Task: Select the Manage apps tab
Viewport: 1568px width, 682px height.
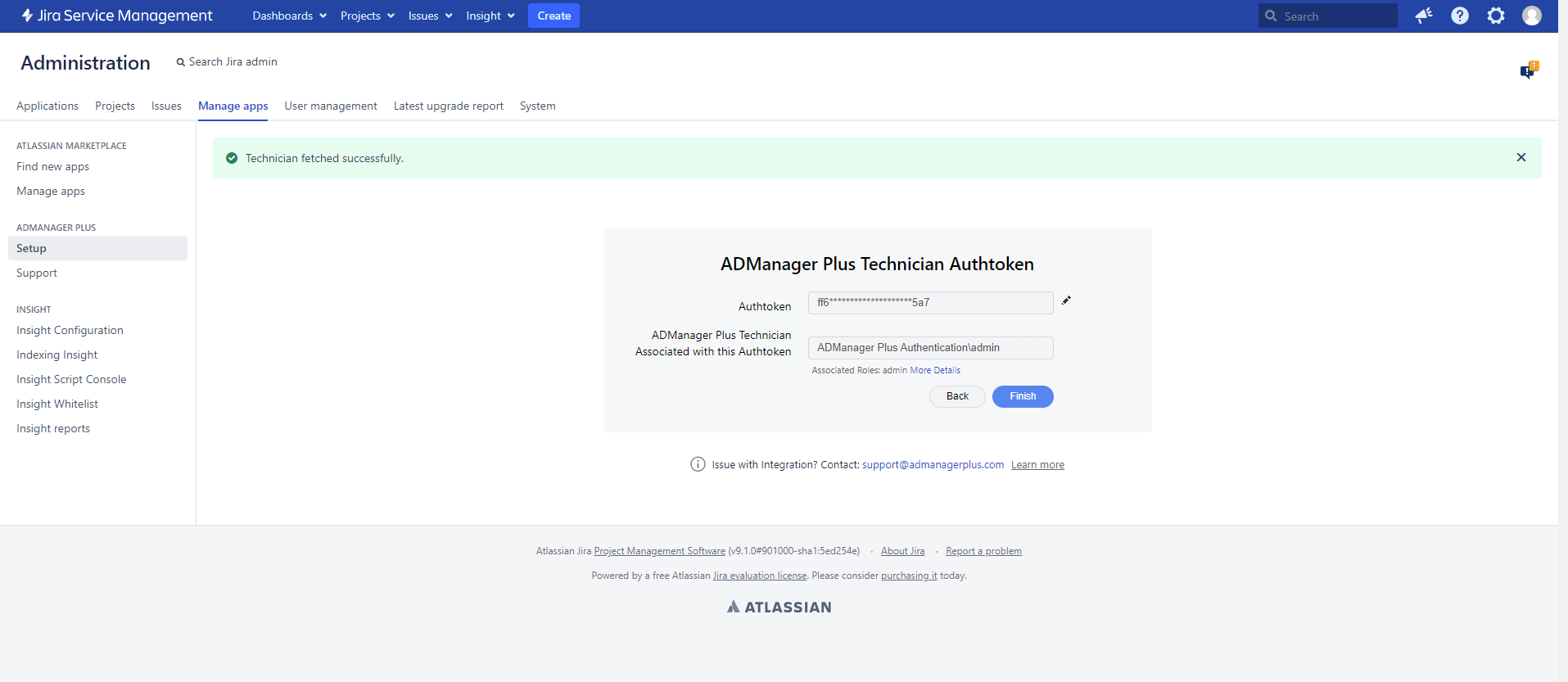Action: point(233,106)
